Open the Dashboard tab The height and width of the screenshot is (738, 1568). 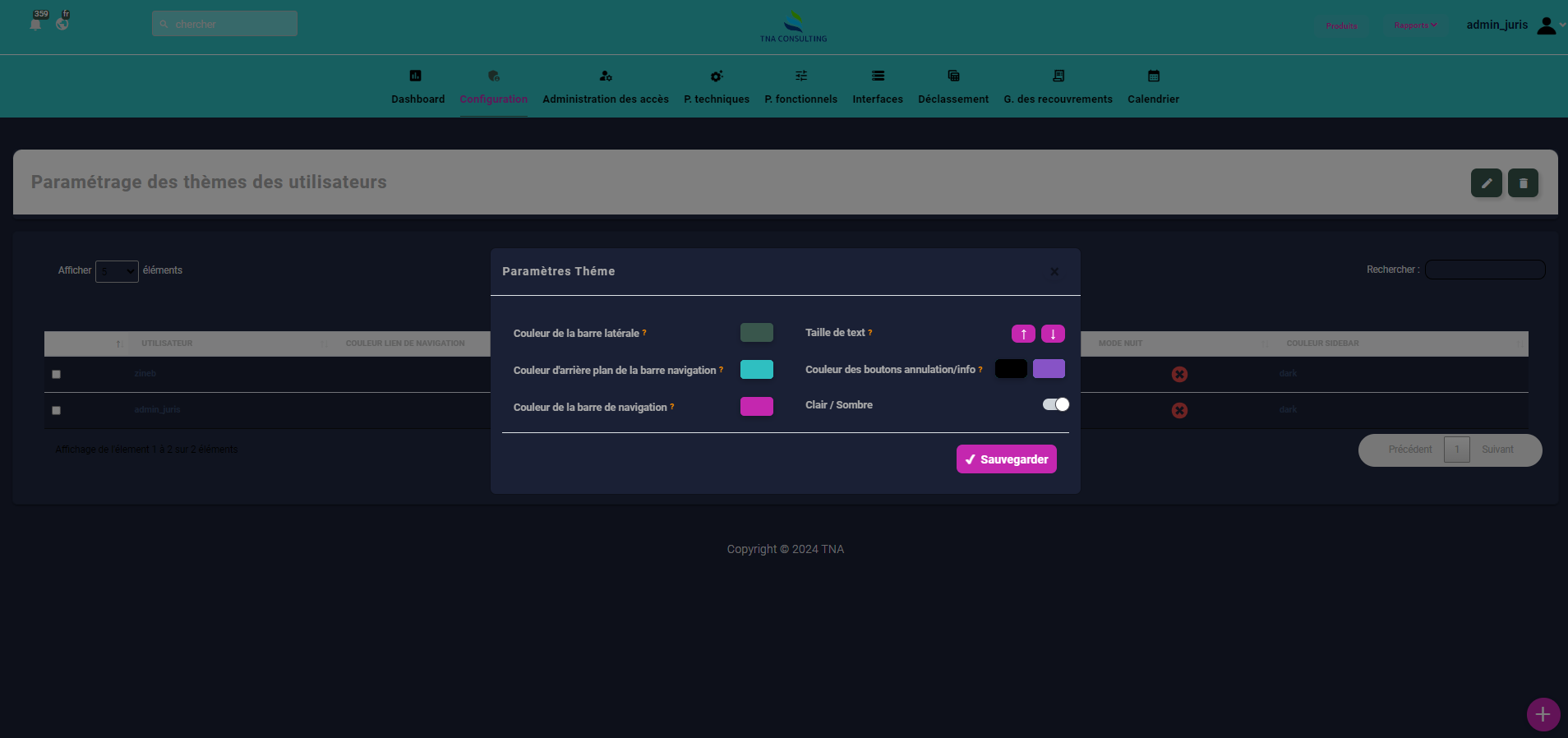(417, 87)
